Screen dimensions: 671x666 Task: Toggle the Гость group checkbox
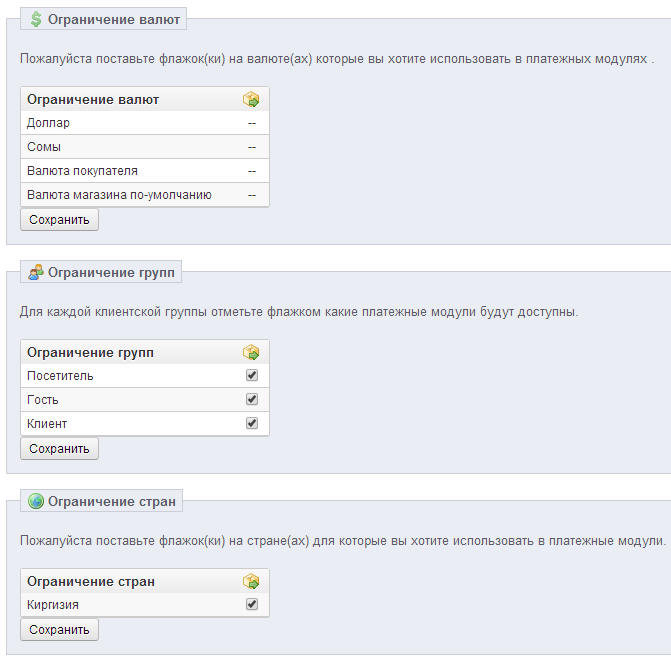click(x=252, y=399)
